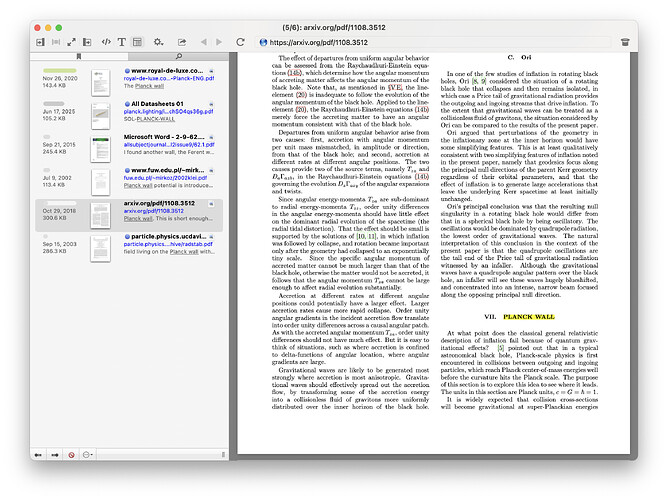
Task: Switch to the bookmarks tab
Action: coord(80,58)
